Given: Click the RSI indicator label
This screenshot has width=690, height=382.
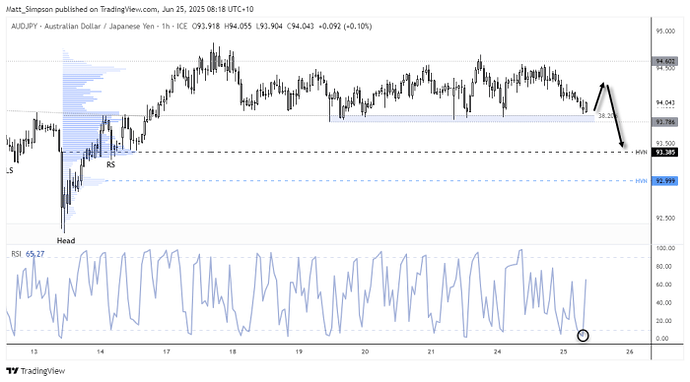Looking at the screenshot, I should (16, 254).
